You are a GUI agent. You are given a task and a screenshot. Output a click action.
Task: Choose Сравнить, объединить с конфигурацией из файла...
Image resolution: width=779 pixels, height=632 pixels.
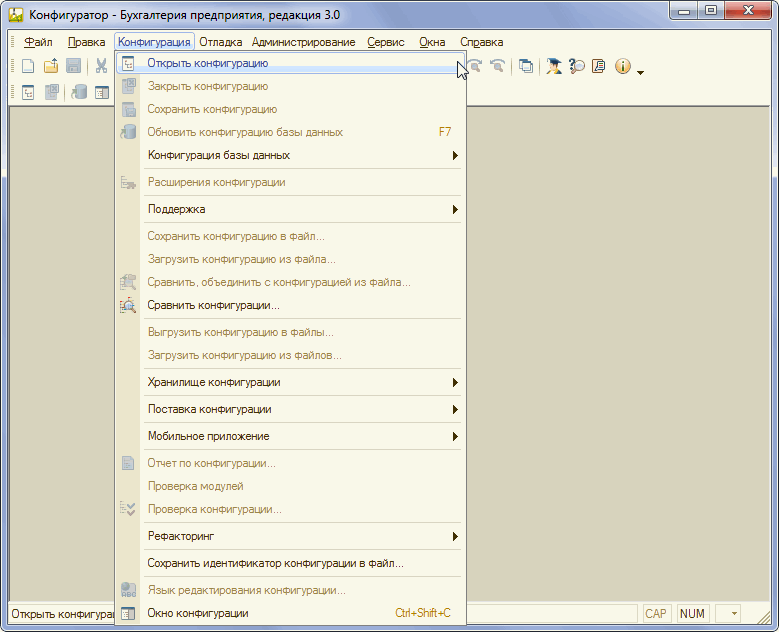(291, 282)
